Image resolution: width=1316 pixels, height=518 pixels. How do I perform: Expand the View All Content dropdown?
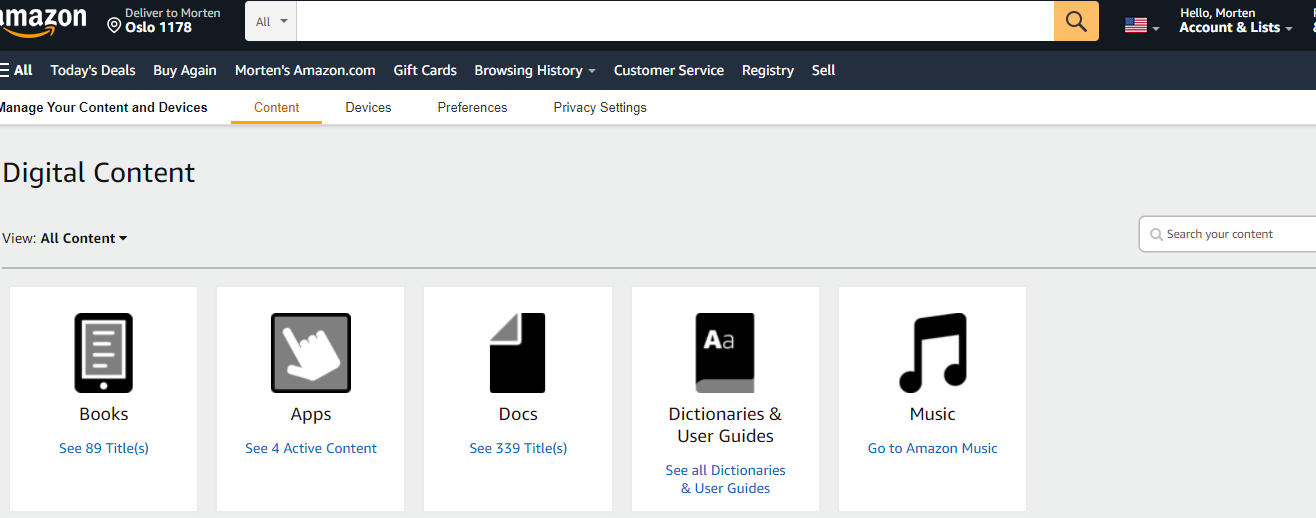coord(84,238)
